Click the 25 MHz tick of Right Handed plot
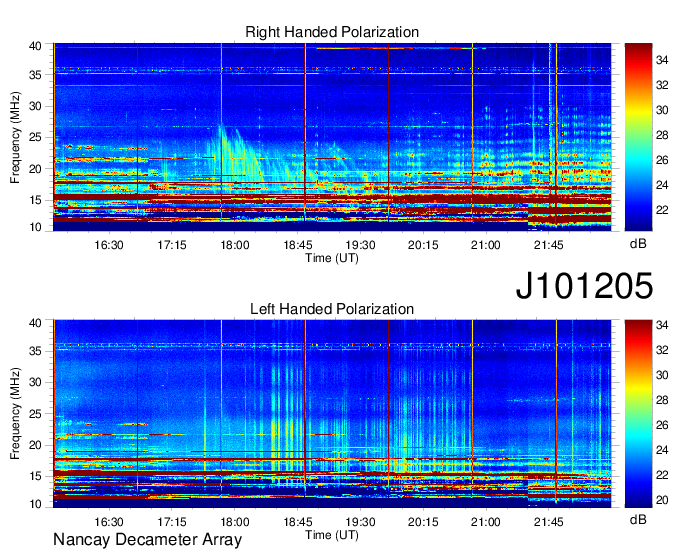Screen dimensions: 680x552 point(35,137)
